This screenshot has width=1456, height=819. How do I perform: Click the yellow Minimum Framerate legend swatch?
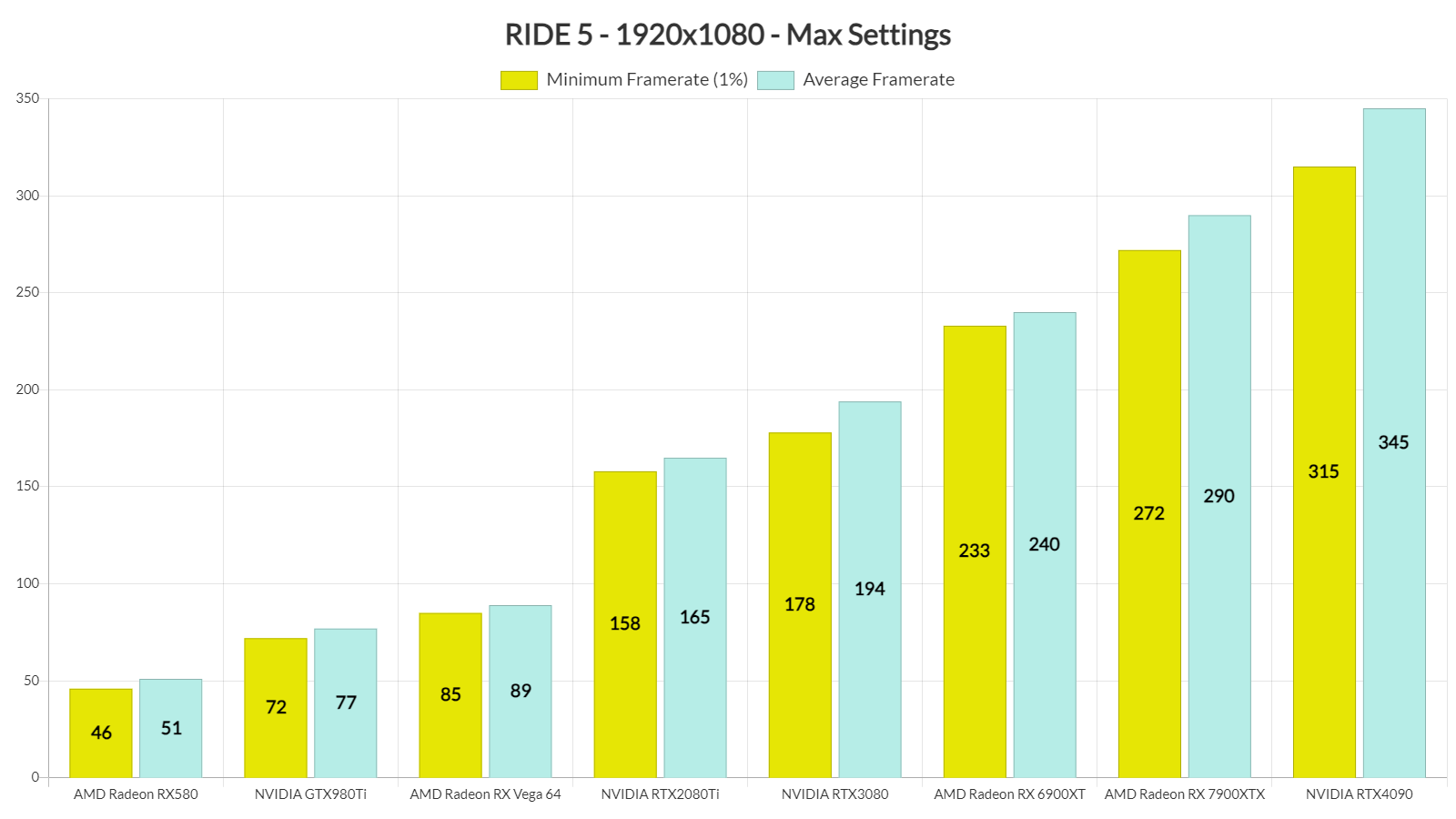(x=519, y=80)
